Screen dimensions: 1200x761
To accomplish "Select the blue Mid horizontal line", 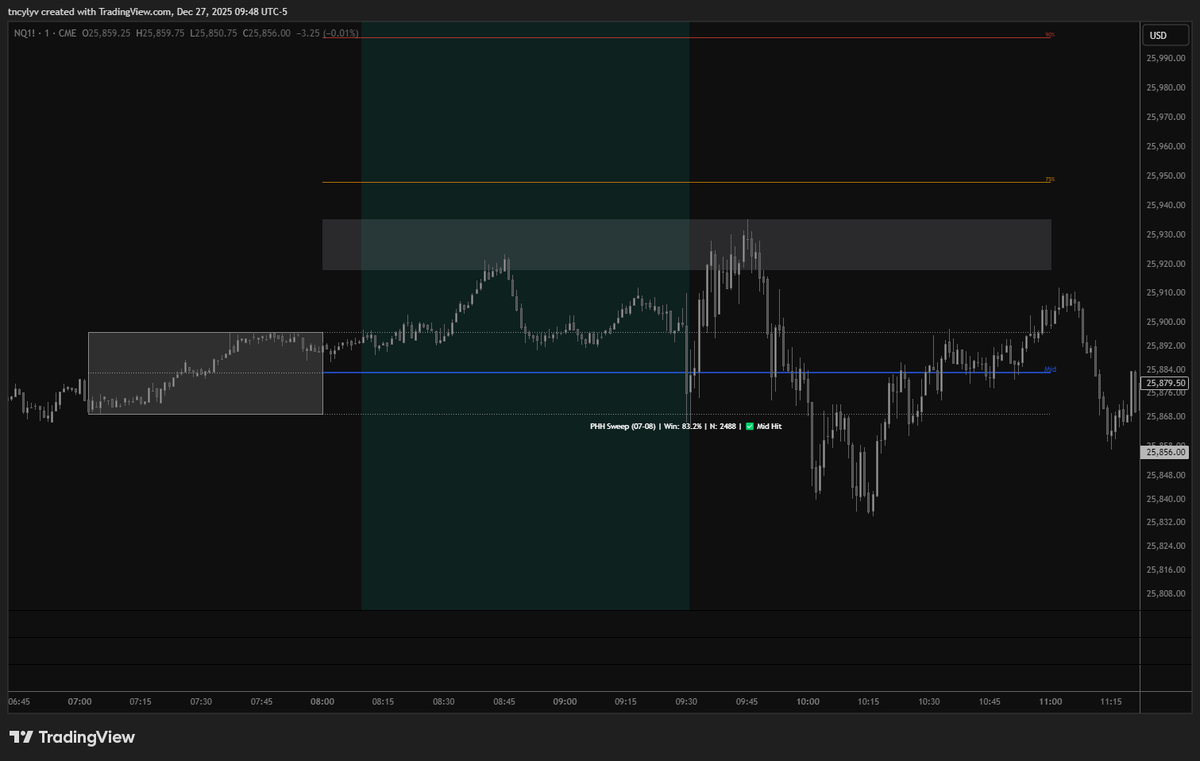I will [685, 373].
